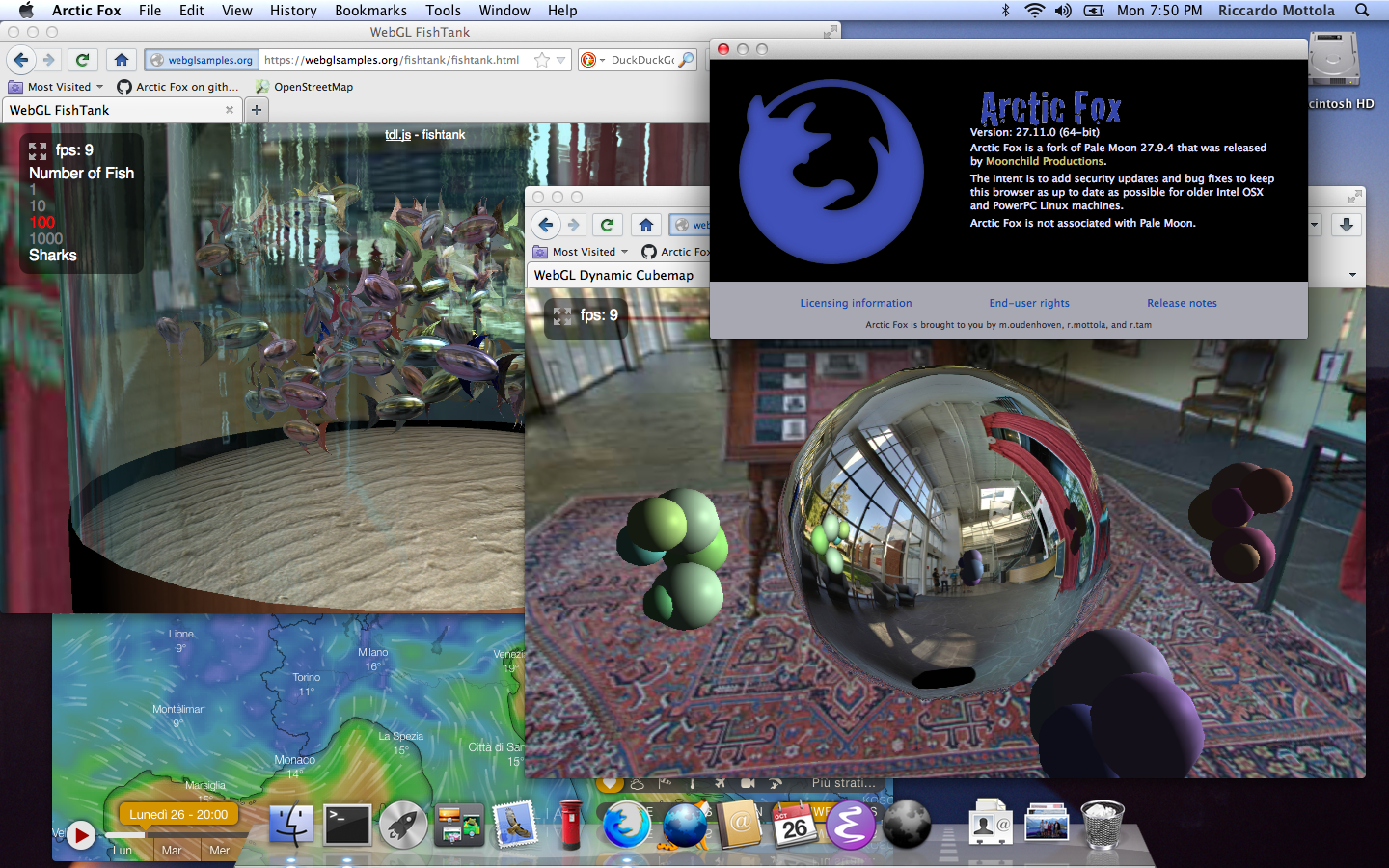Open Finder from the Dock
Screen dimensions: 1389x868
290,825
